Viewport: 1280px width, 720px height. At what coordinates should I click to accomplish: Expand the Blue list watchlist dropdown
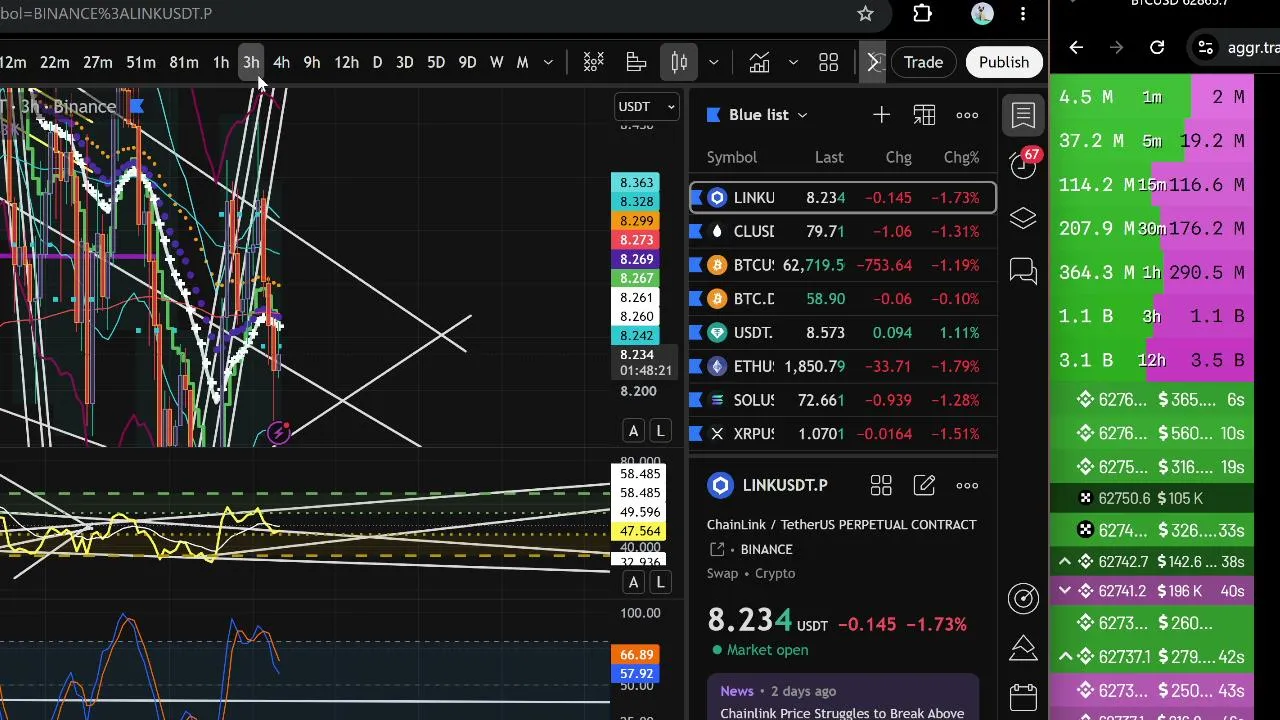[768, 115]
